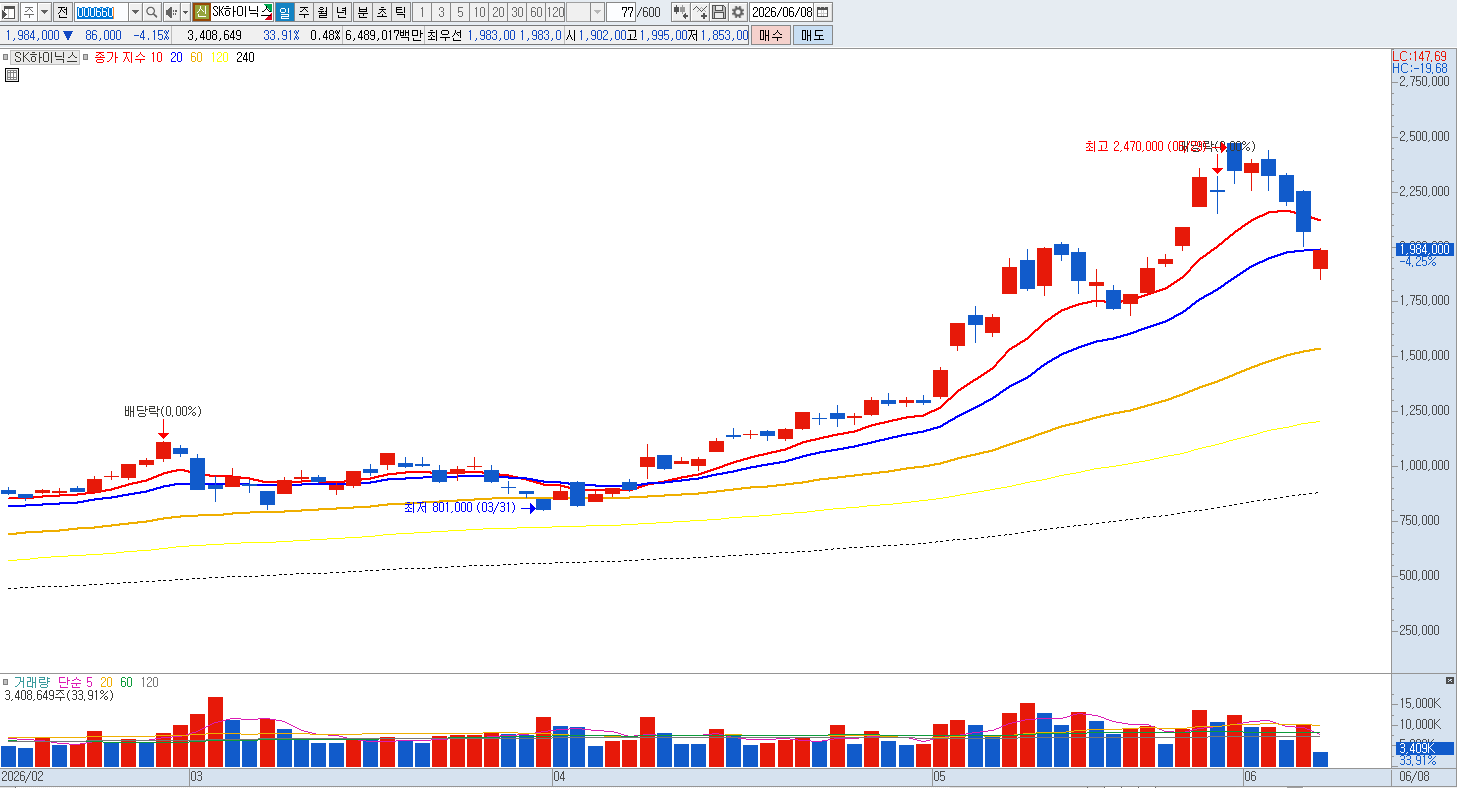Choose the 120 interval button
Viewport: 1457px width, 788px height.
[555, 12]
